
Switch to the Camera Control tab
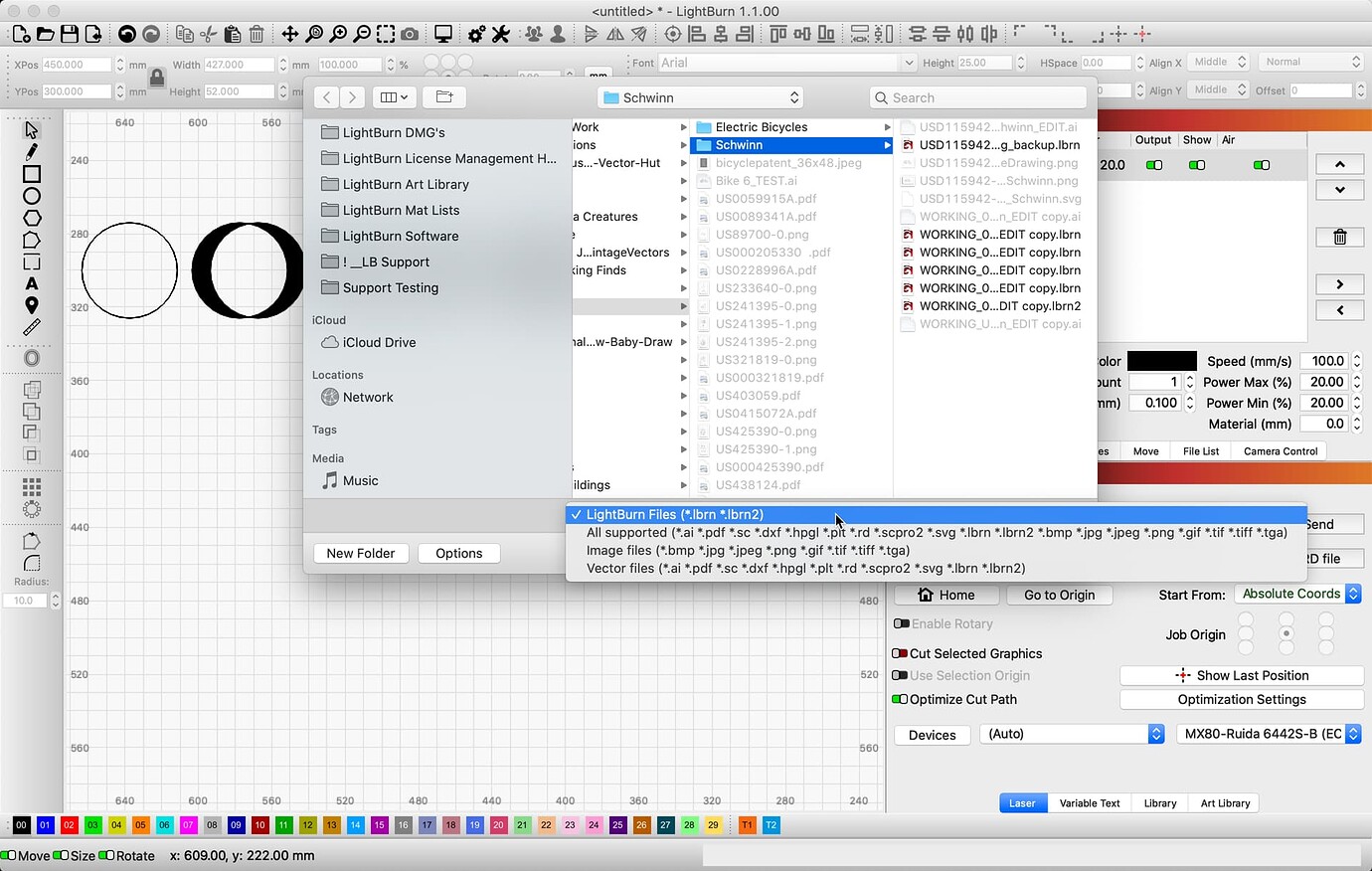pyautogui.click(x=1280, y=450)
